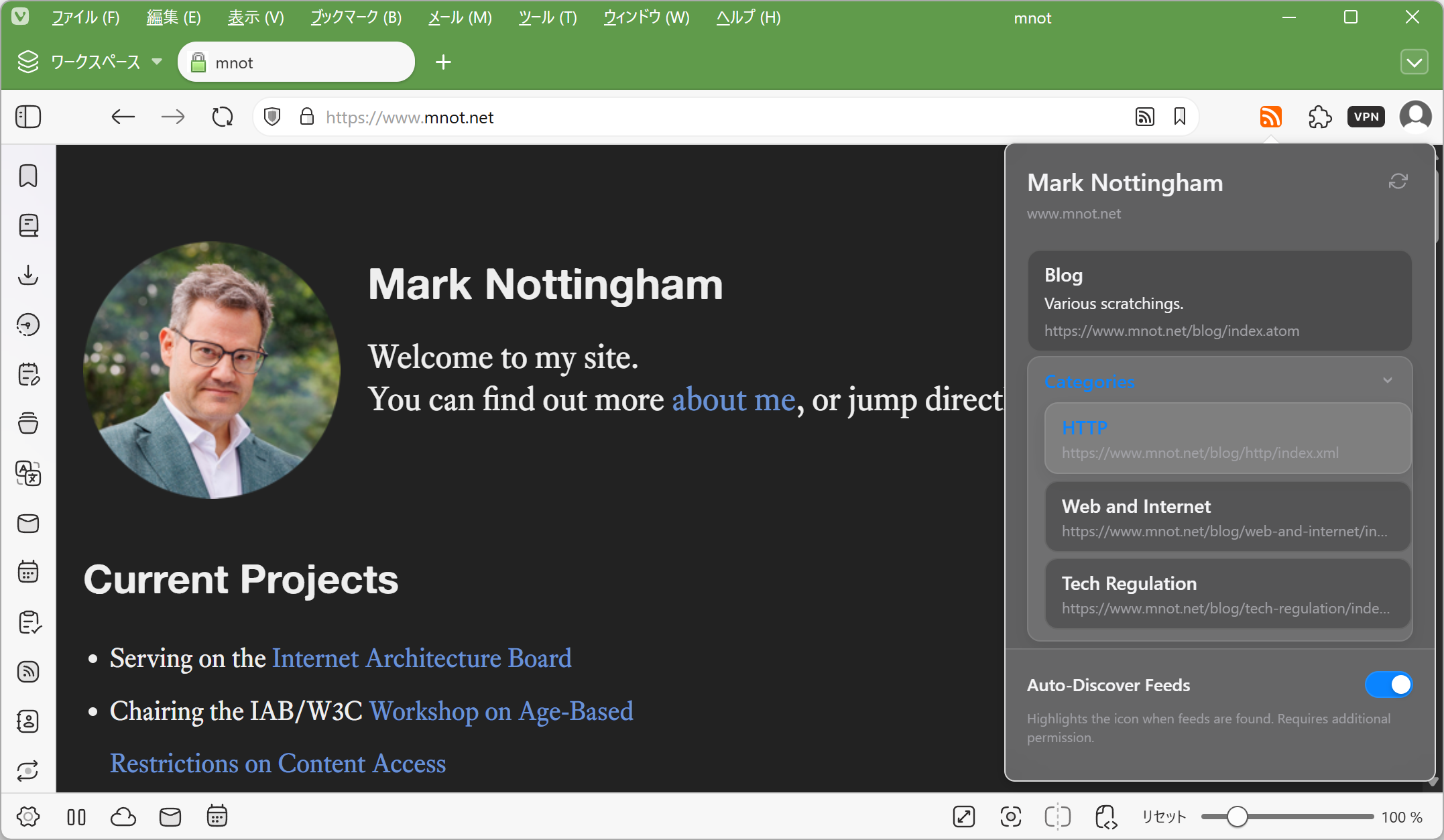Open the ブックマーク (B) menu
The width and height of the screenshot is (1444, 840).
point(356,17)
